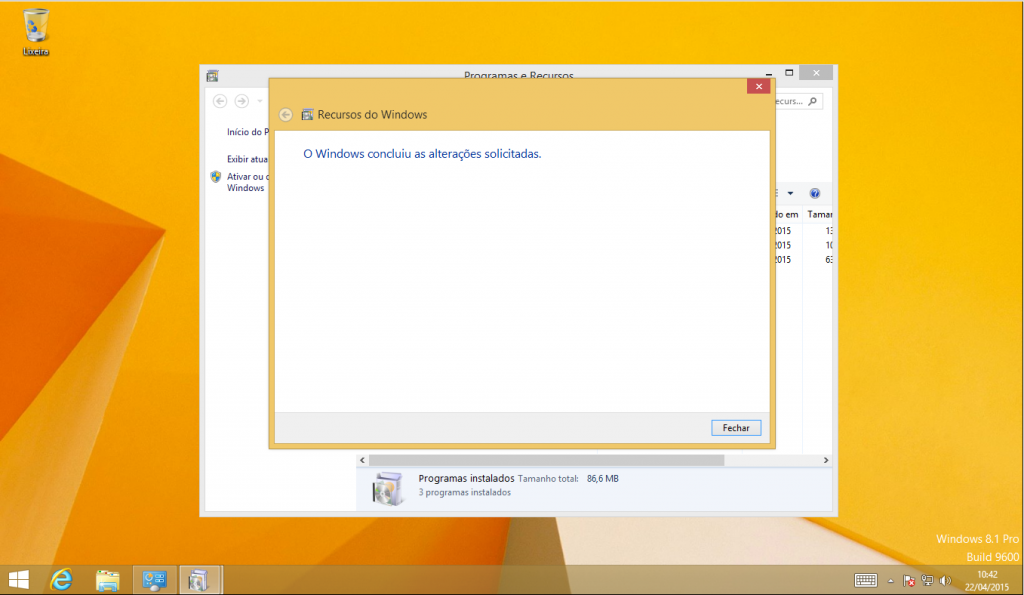Click the Fechar button

pos(736,428)
